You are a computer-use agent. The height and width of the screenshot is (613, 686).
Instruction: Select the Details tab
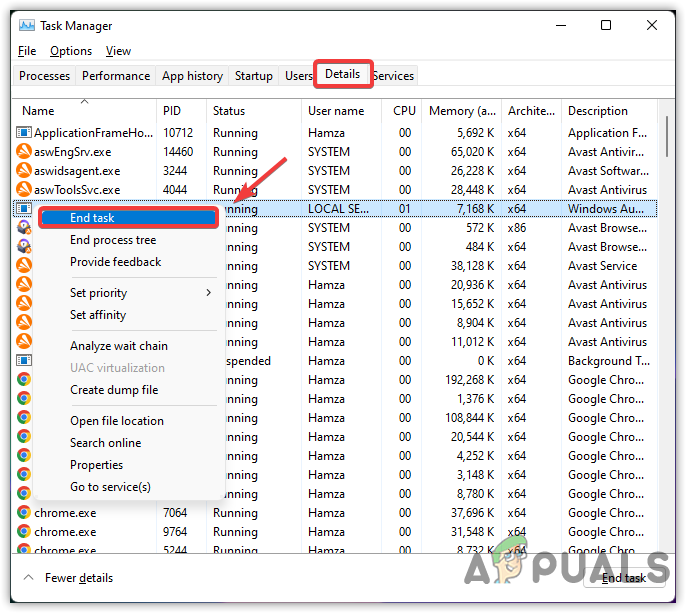pos(343,74)
